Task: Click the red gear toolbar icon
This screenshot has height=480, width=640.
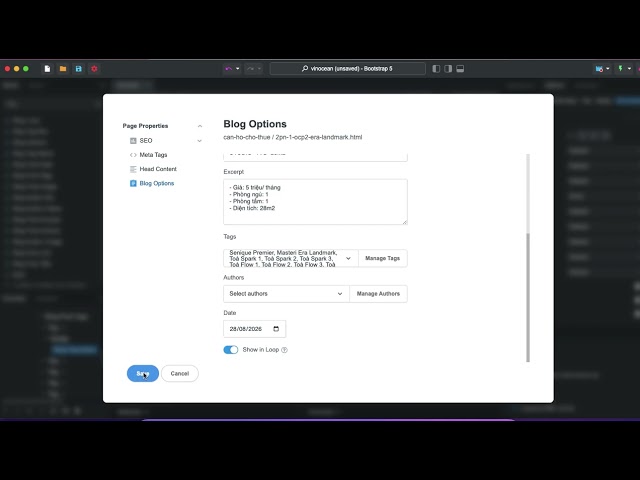Action: (x=94, y=69)
